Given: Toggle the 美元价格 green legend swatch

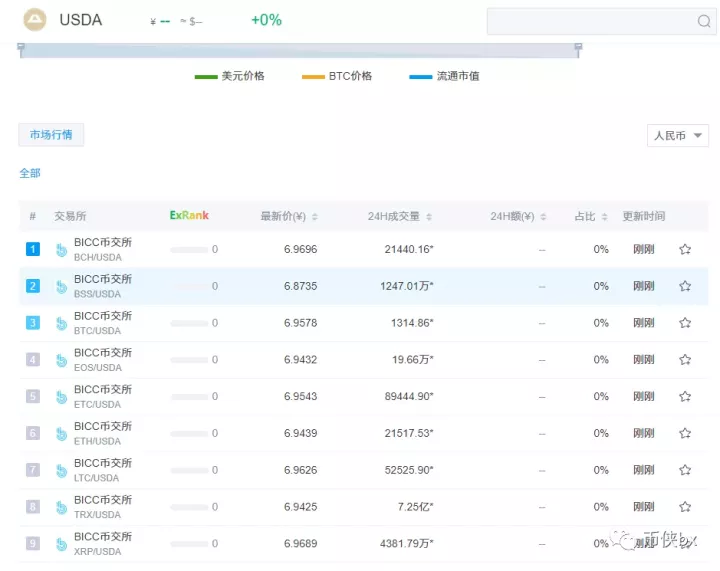Looking at the screenshot, I should (206, 77).
